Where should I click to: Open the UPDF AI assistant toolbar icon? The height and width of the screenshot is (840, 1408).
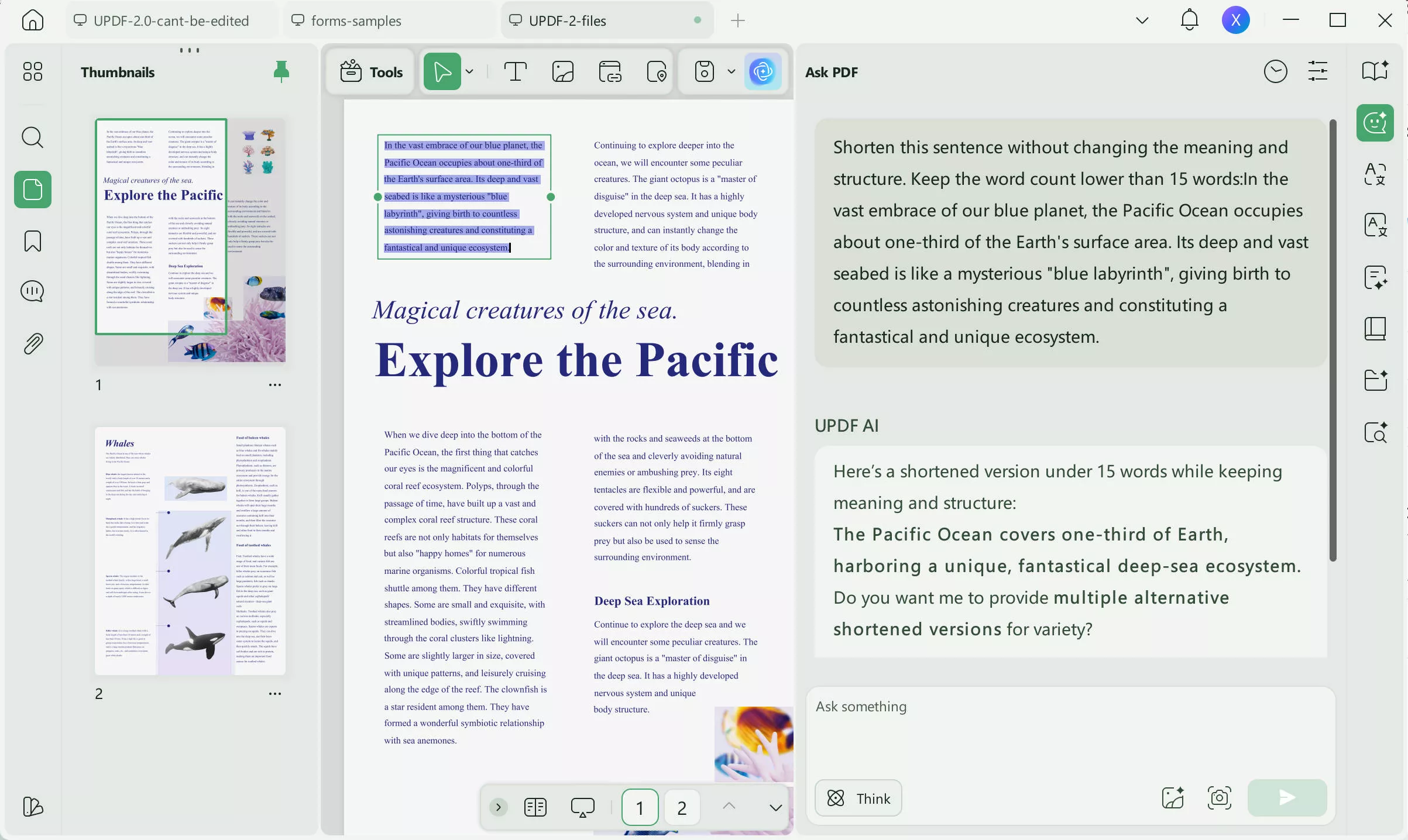coord(763,72)
